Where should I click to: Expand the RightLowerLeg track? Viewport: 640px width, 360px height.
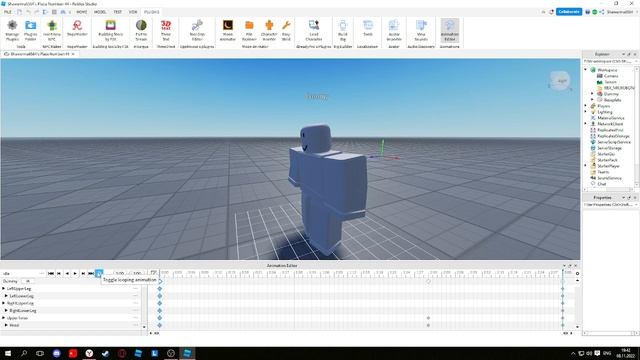tap(6, 311)
